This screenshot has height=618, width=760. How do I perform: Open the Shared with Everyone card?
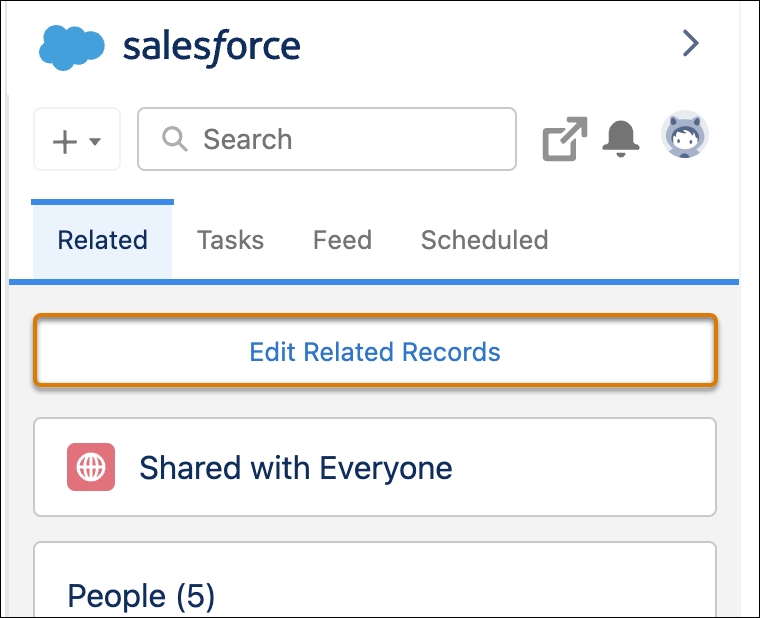(x=375, y=467)
